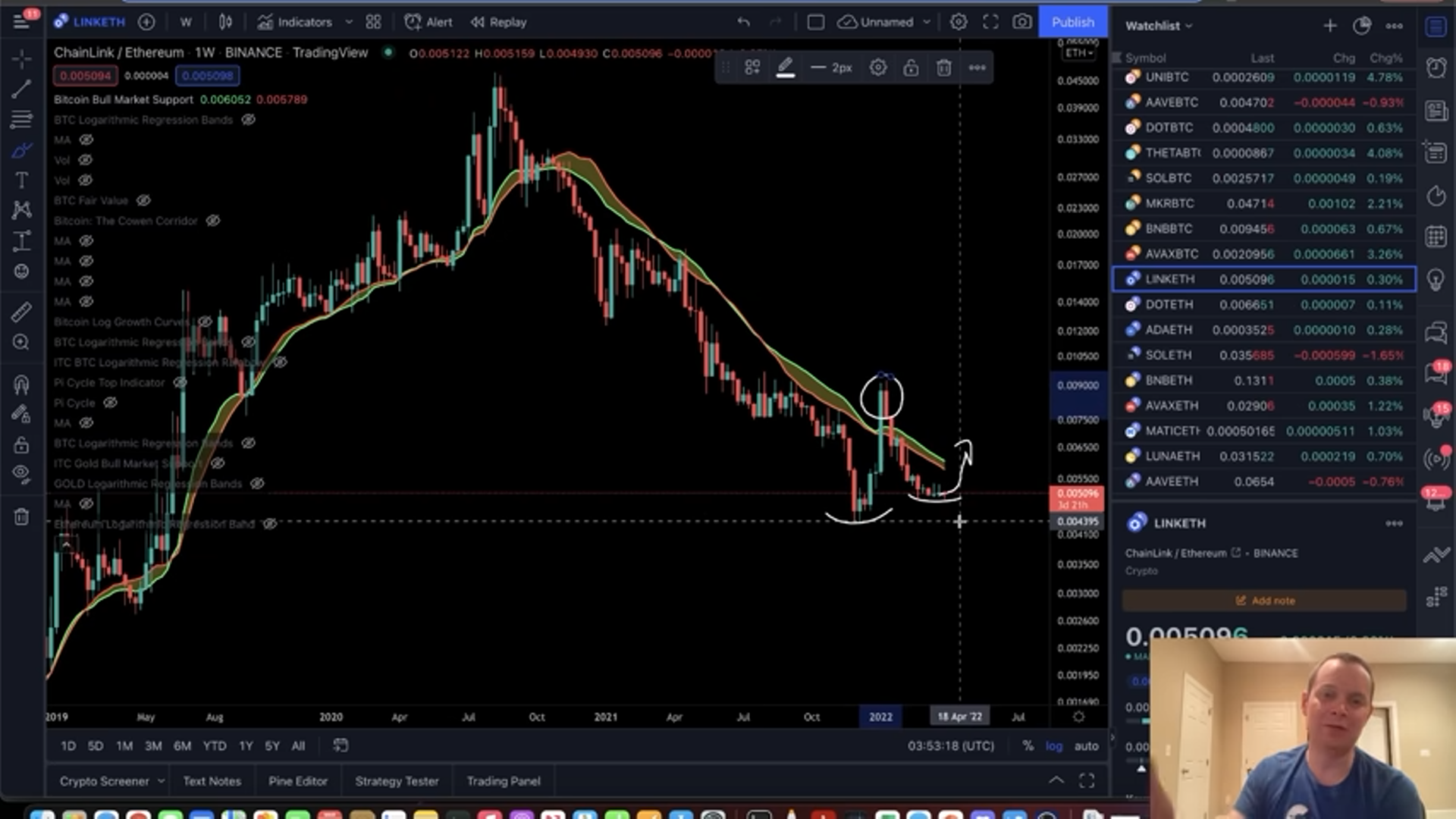Select the crosshair cursor tool
This screenshot has height=819, width=1456.
[21, 58]
